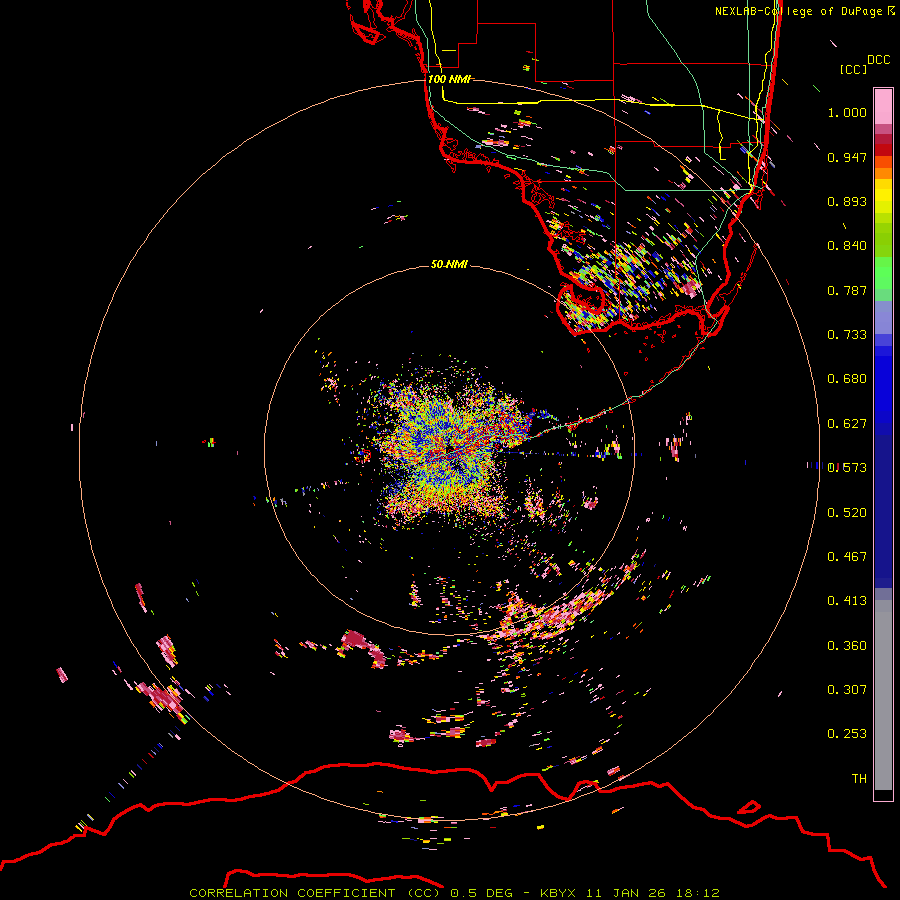The image size is (900, 900).
Task: Click the 0.253 legend value
Action: pyautogui.click(x=847, y=734)
